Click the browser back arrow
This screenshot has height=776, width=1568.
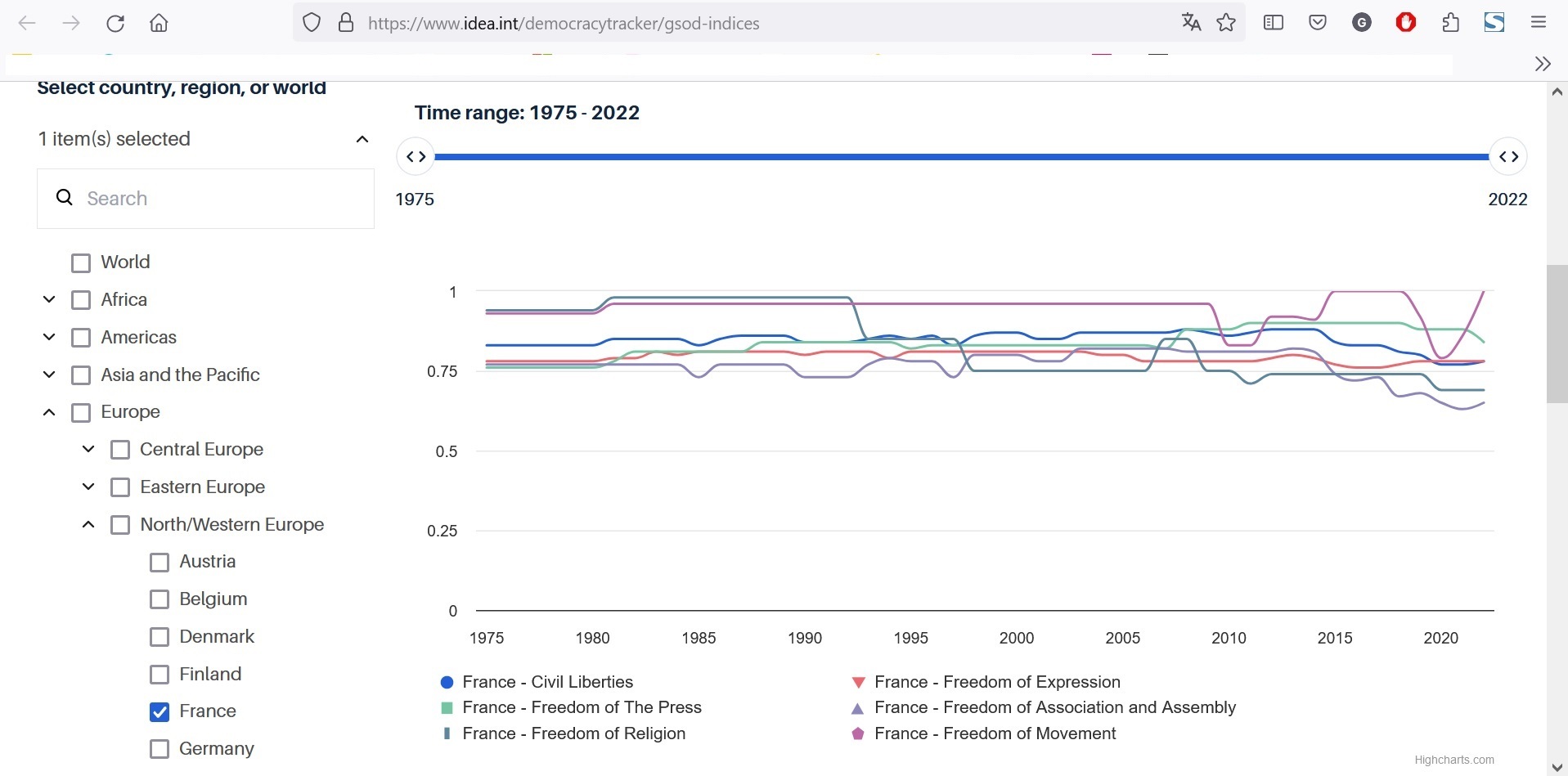click(27, 23)
